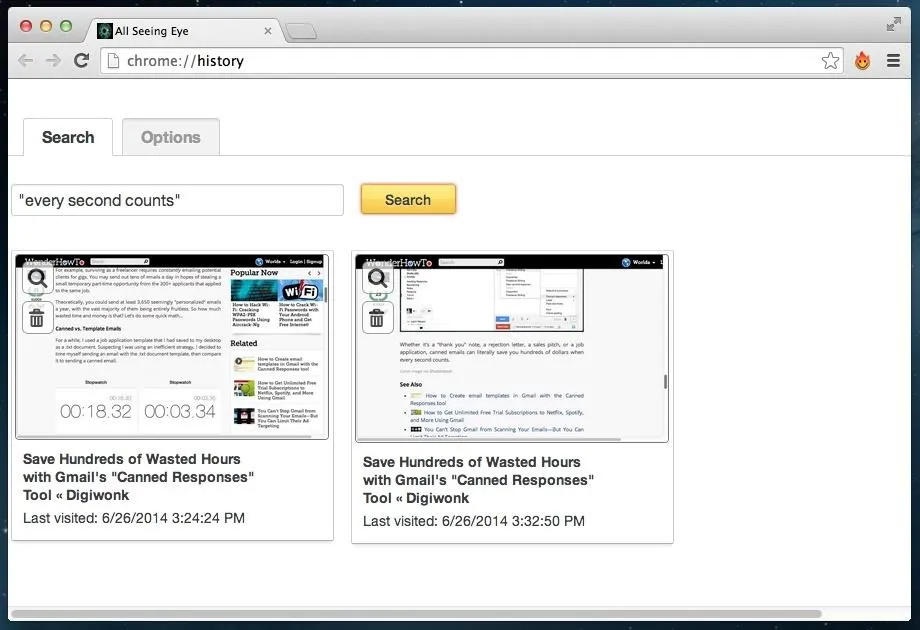Delete the 3:24:24 PM history entry

point(37,318)
